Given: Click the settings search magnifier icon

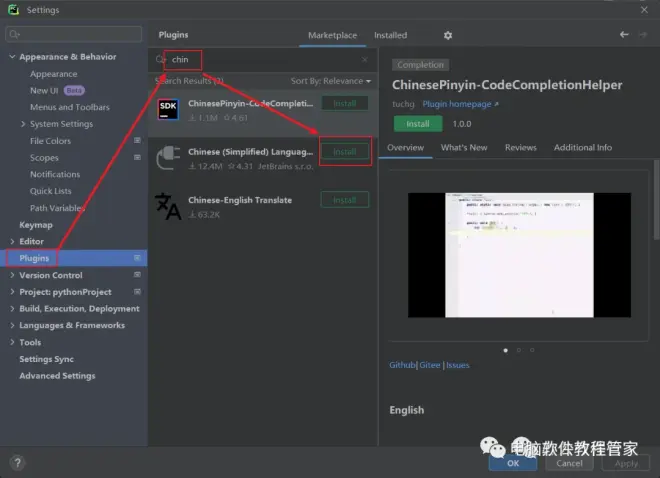Looking at the screenshot, I should 14,34.
